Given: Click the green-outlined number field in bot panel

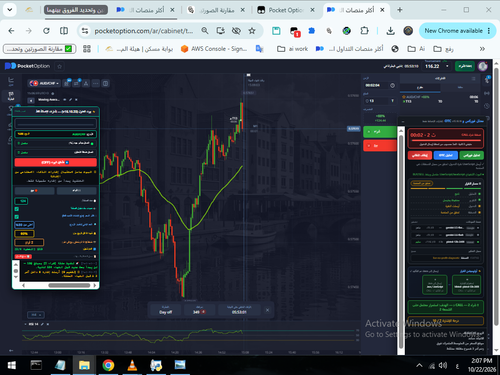Looking at the screenshot, I should point(21,201).
